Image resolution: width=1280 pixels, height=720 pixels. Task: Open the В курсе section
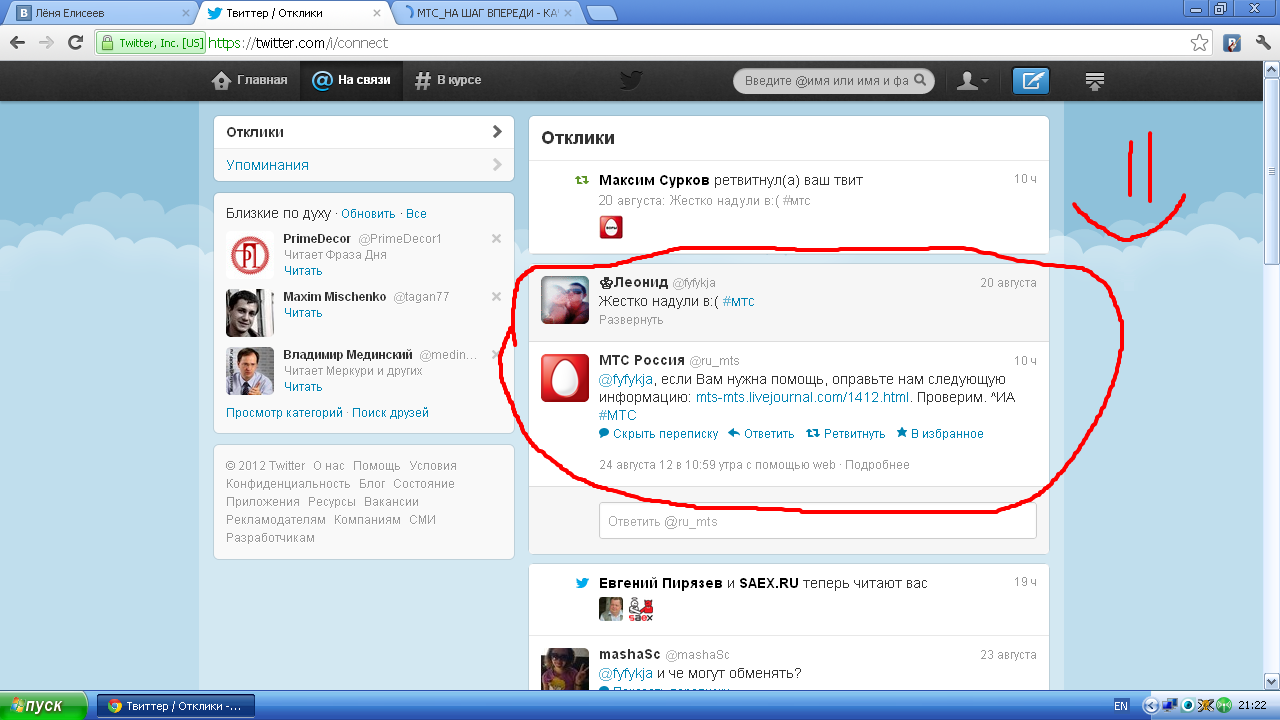448,81
